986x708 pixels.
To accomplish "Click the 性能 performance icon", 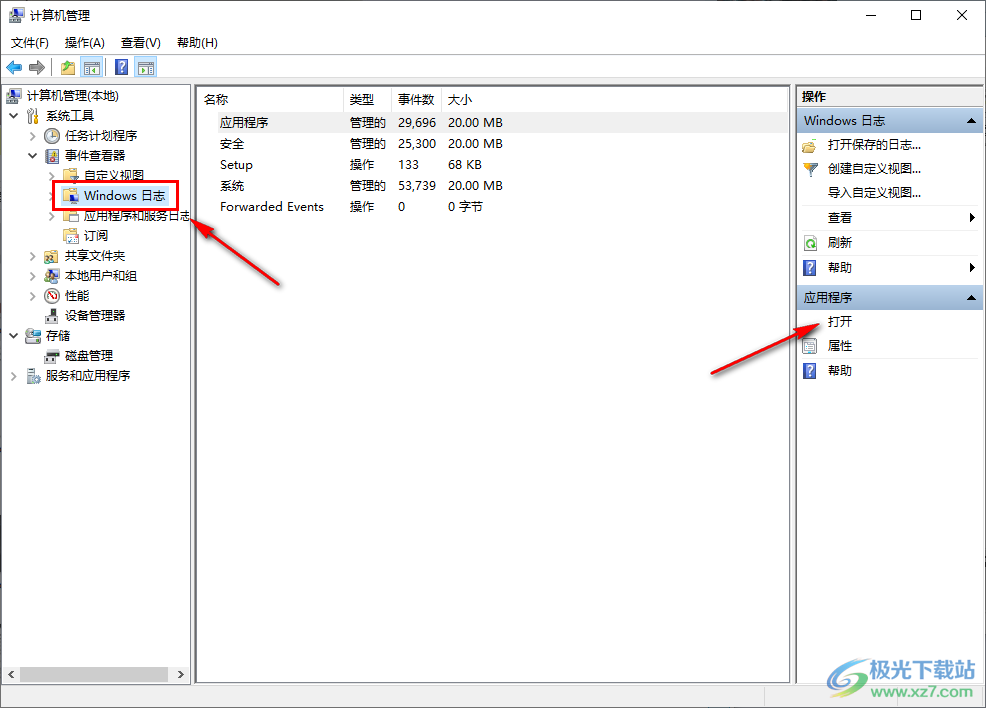I will pos(52,296).
